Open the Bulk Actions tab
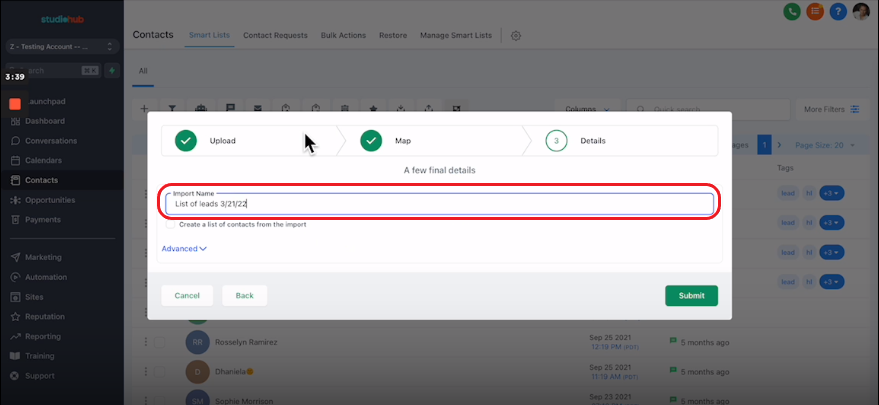Screen dimensions: 879x405 [x=343, y=35]
